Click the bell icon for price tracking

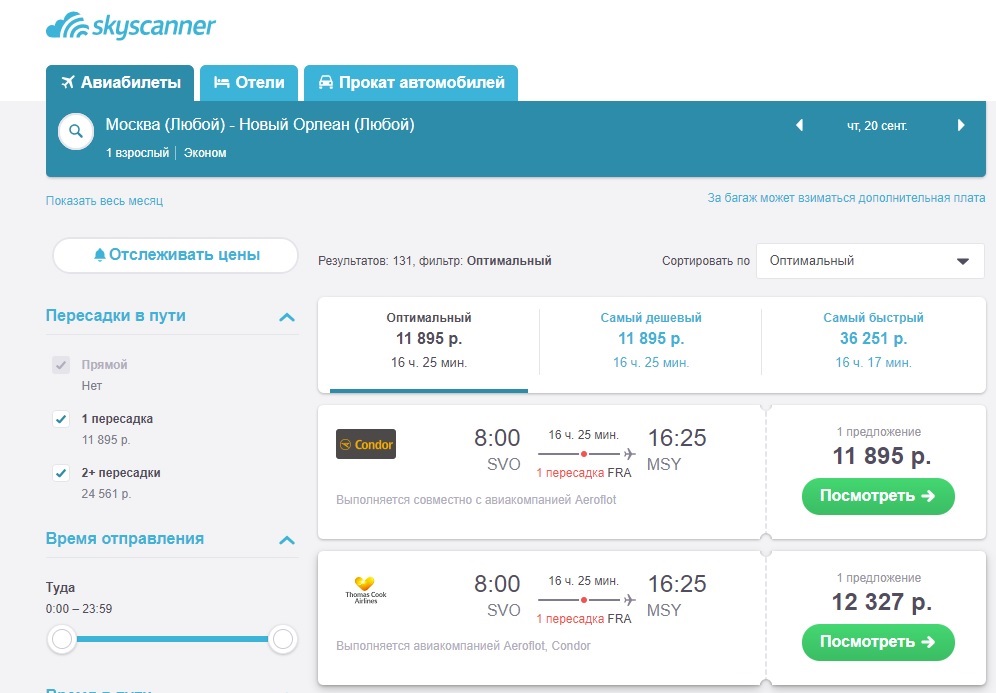pyautogui.click(x=99, y=255)
